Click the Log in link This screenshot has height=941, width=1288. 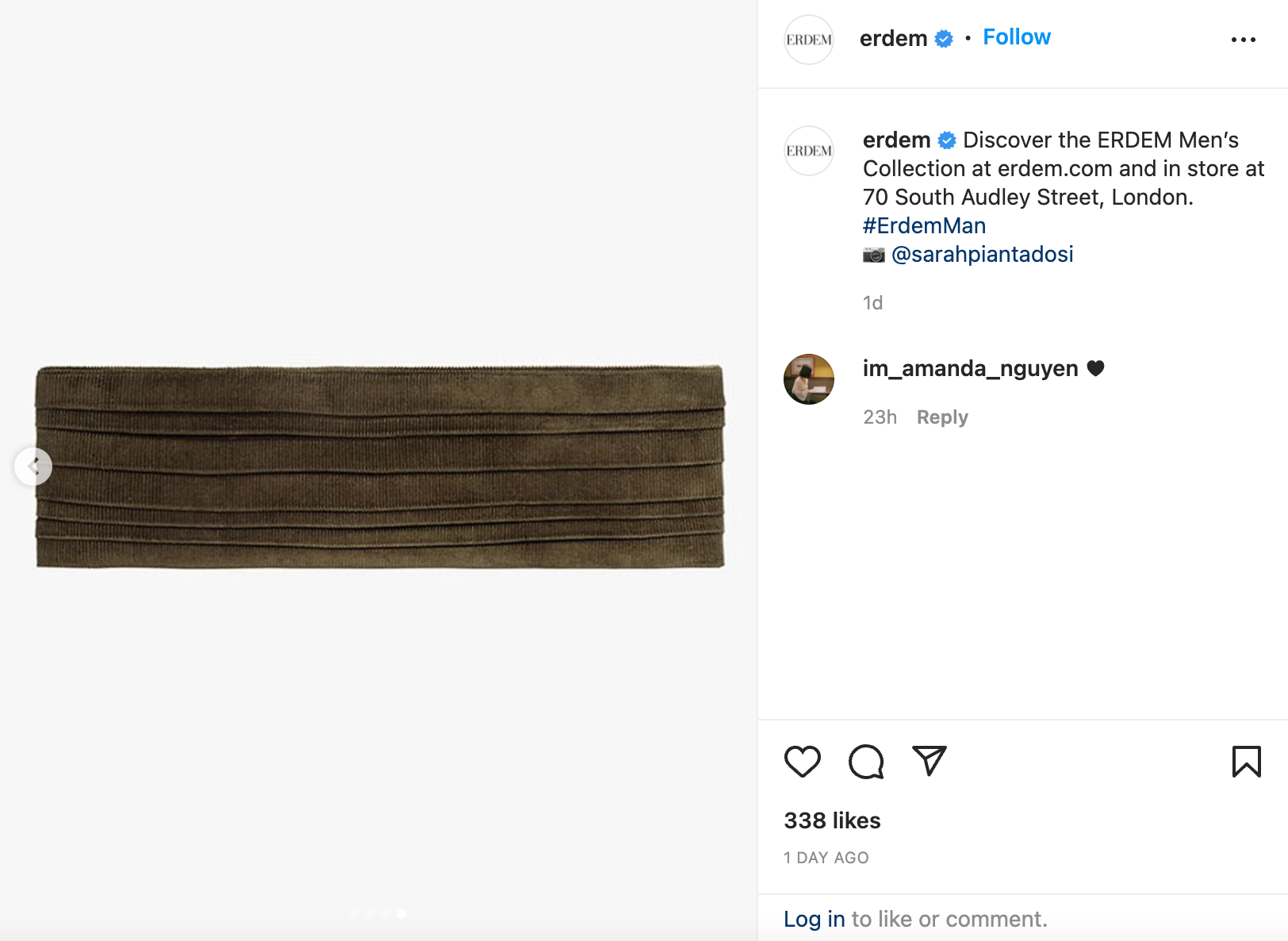[814, 919]
